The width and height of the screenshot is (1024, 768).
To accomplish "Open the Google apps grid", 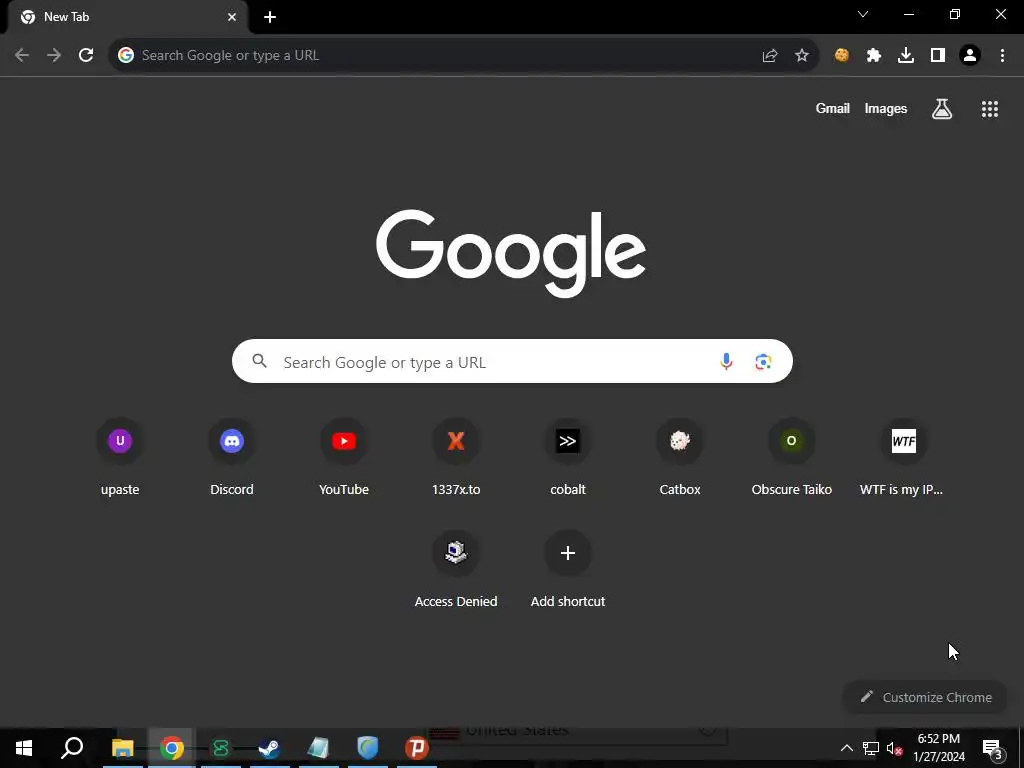I will (990, 108).
